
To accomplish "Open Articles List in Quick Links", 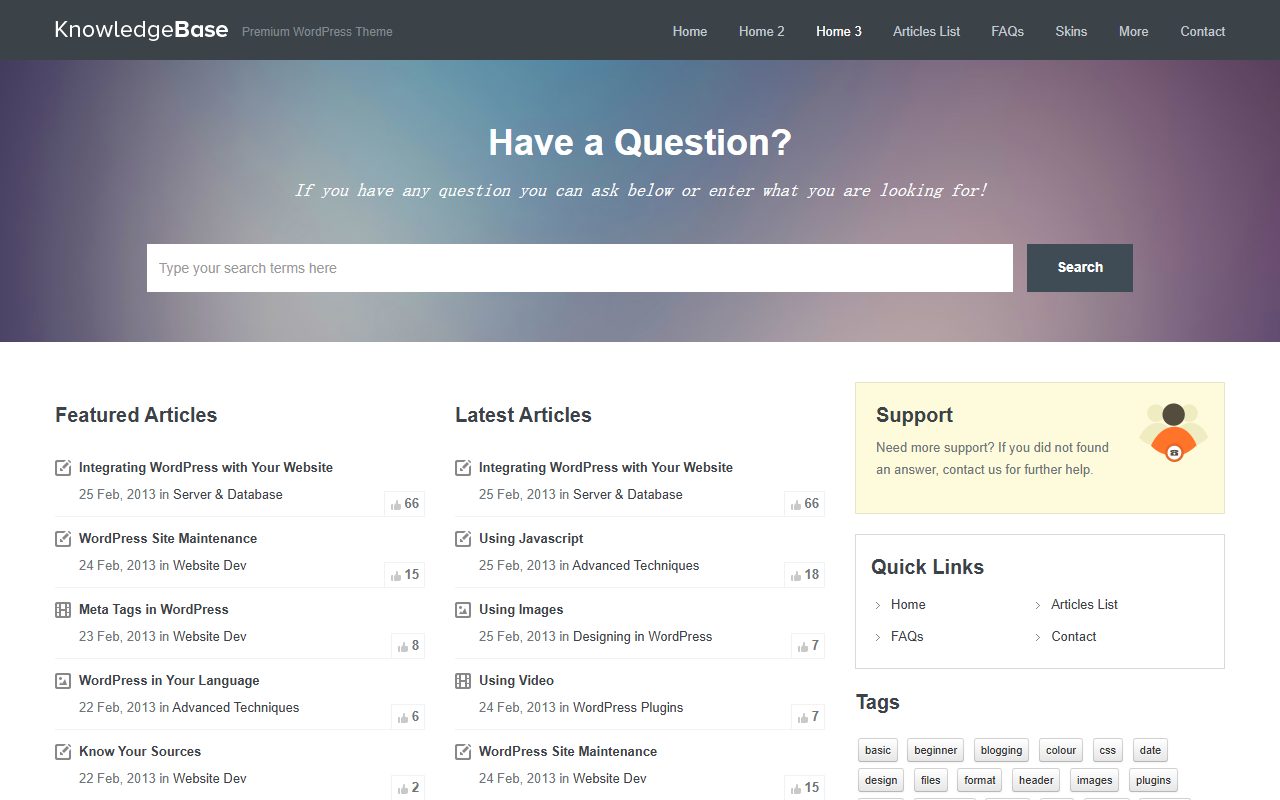I will click(x=1085, y=604).
